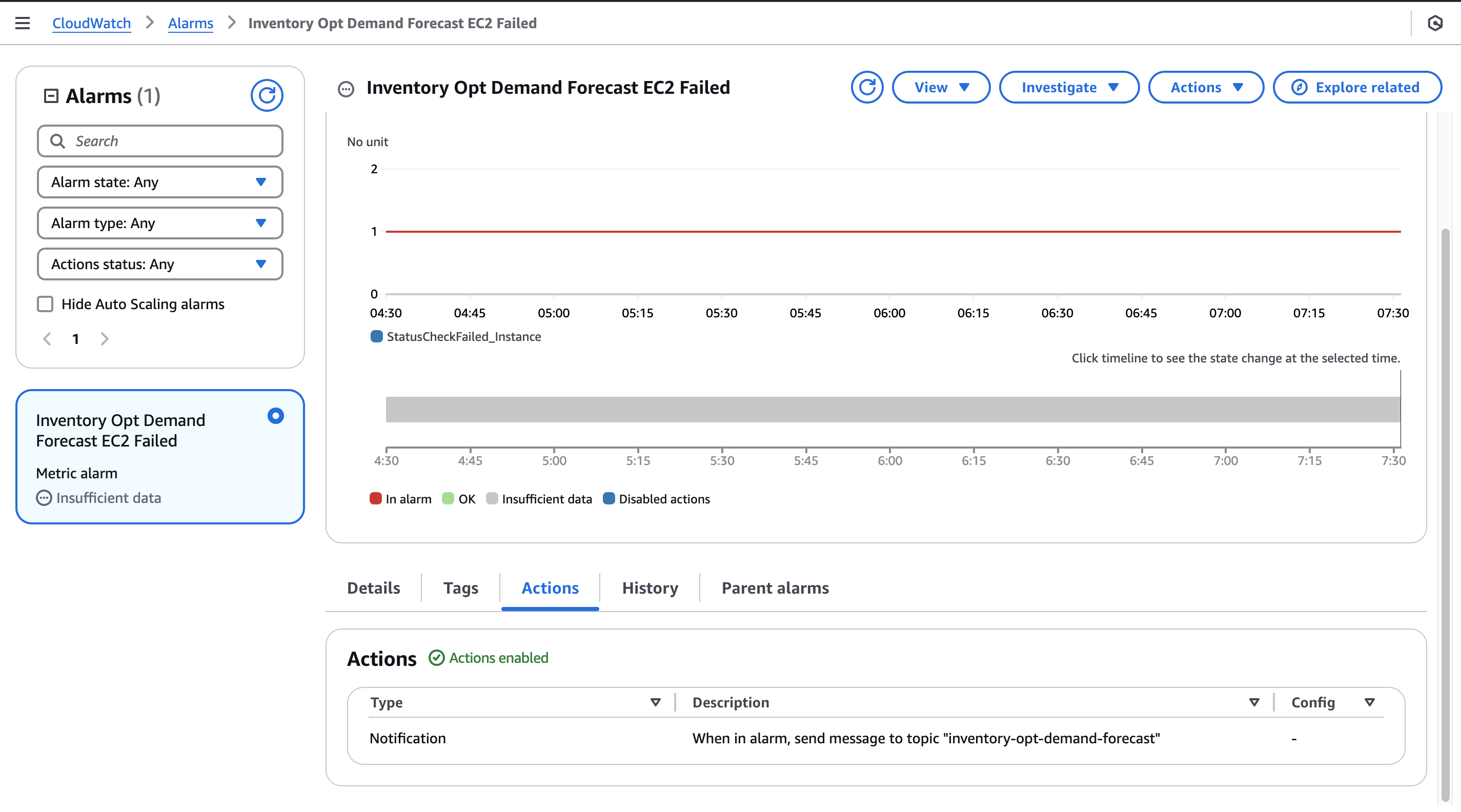
Task: Click the OK green legend swatch
Action: tap(448, 498)
